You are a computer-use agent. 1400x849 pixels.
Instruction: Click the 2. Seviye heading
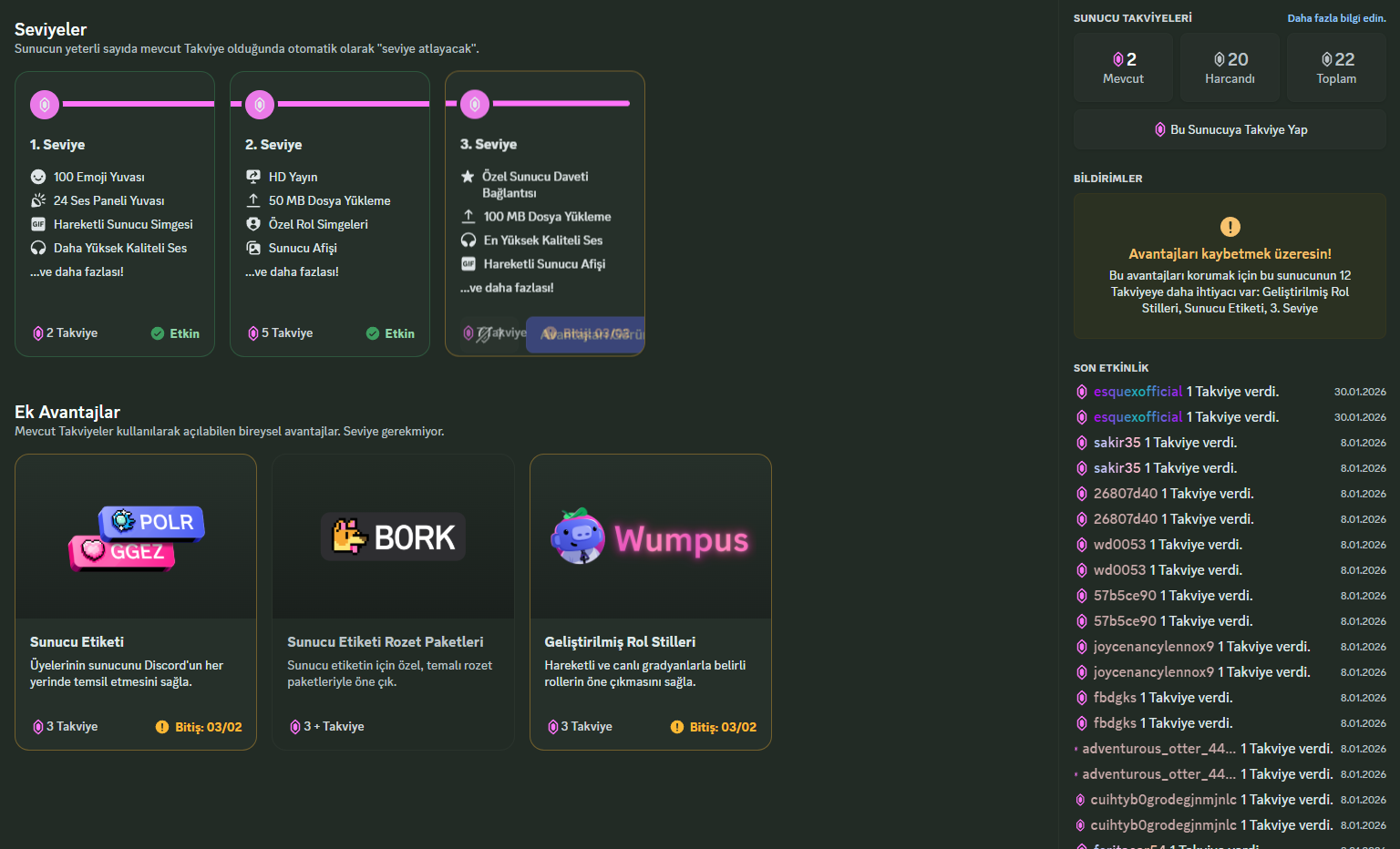(x=273, y=145)
